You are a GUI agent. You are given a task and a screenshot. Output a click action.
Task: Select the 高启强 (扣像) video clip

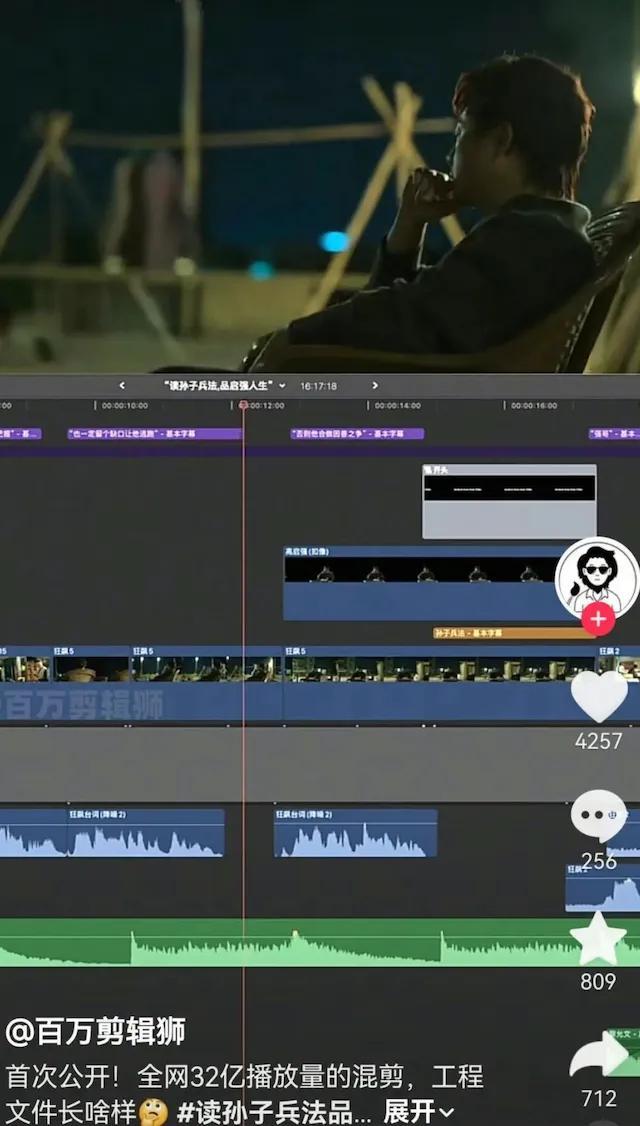click(x=420, y=583)
